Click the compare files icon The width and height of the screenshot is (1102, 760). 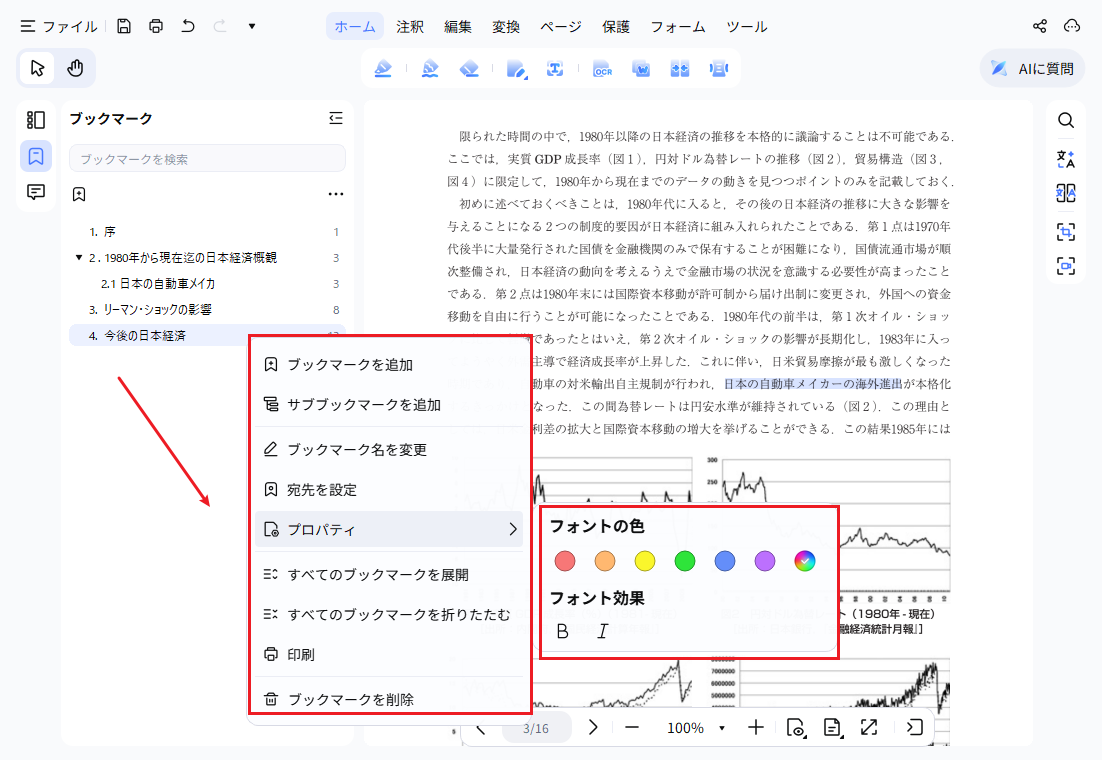click(x=680, y=69)
